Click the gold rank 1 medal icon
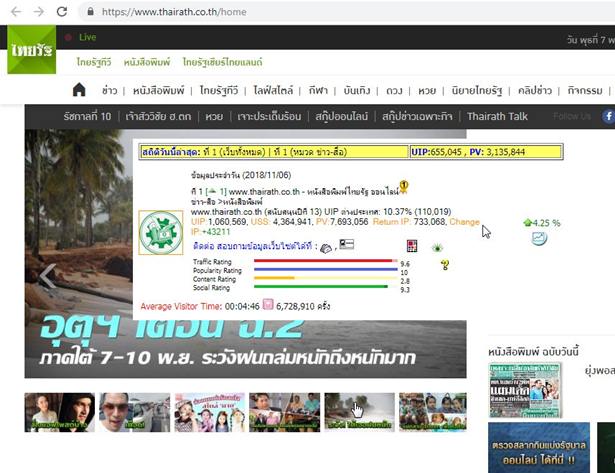 click(404, 186)
